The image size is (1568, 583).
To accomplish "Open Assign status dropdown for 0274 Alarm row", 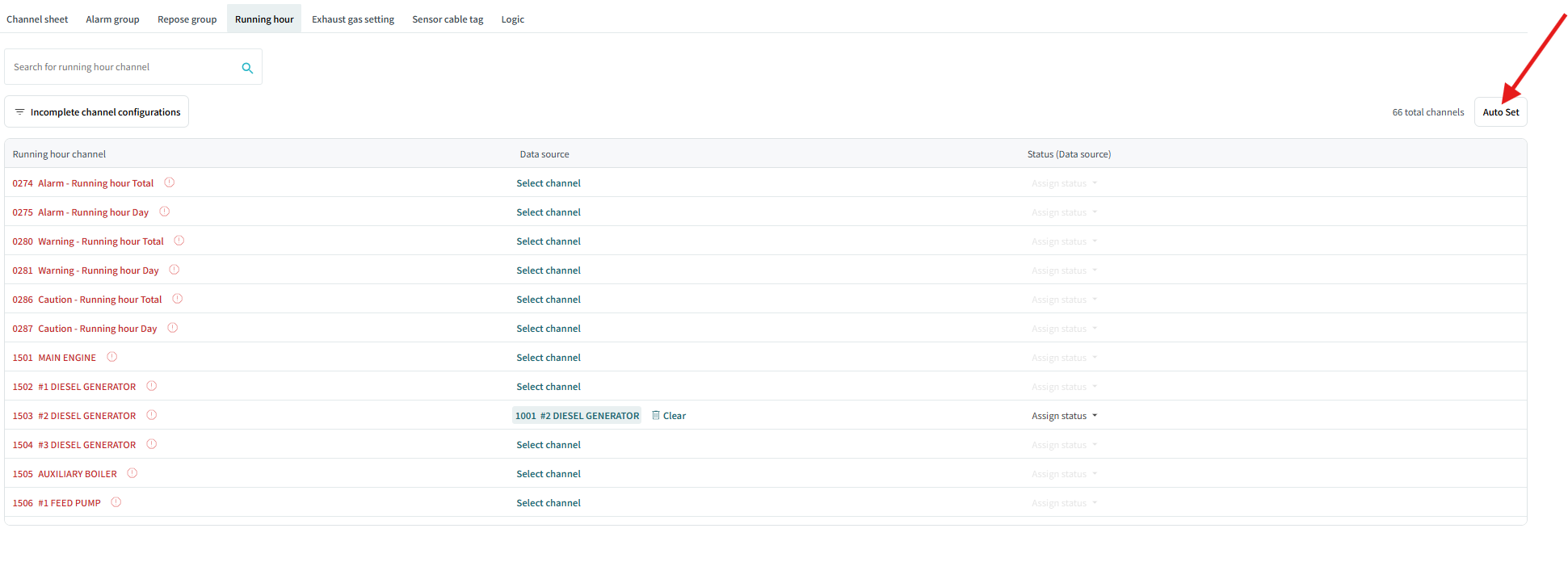I will click(1064, 183).
